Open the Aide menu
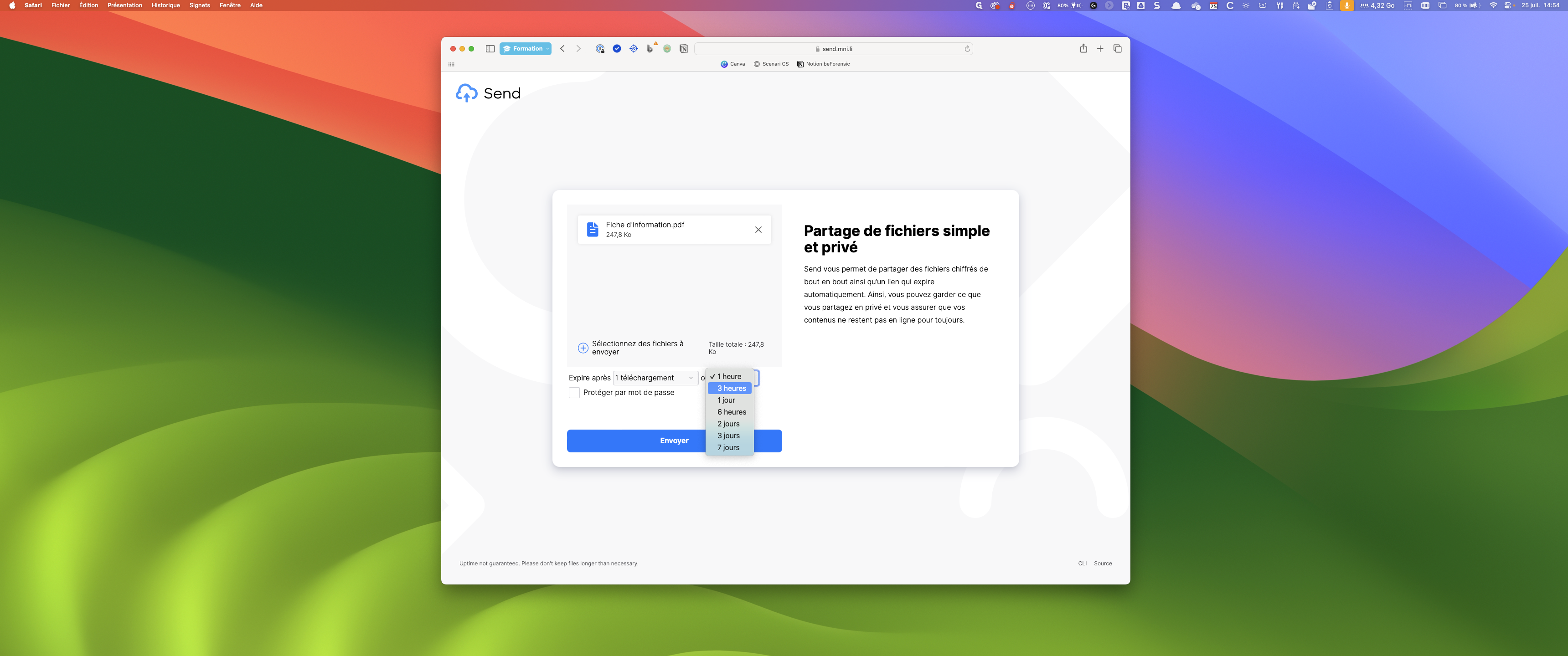Screen dimensions: 1568x656 [x=256, y=5]
